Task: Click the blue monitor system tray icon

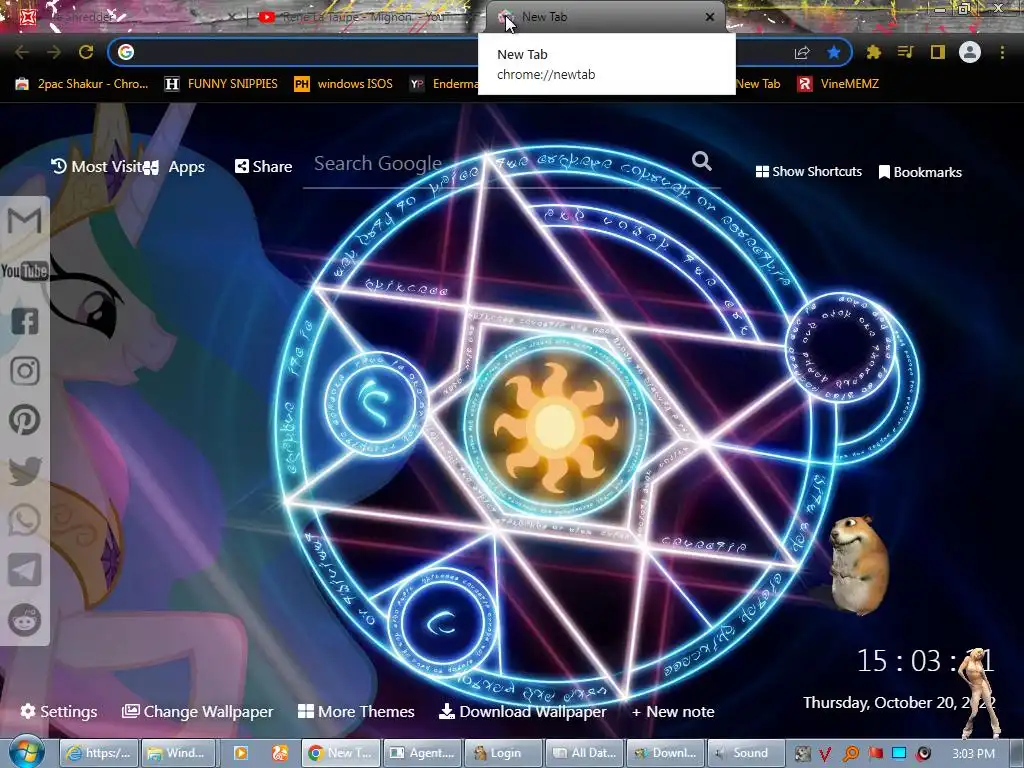Action: pyautogui.click(x=899, y=754)
